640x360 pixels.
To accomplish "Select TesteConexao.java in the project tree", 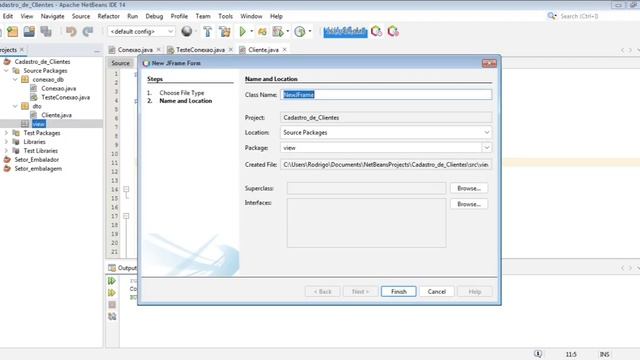I will (65, 97).
